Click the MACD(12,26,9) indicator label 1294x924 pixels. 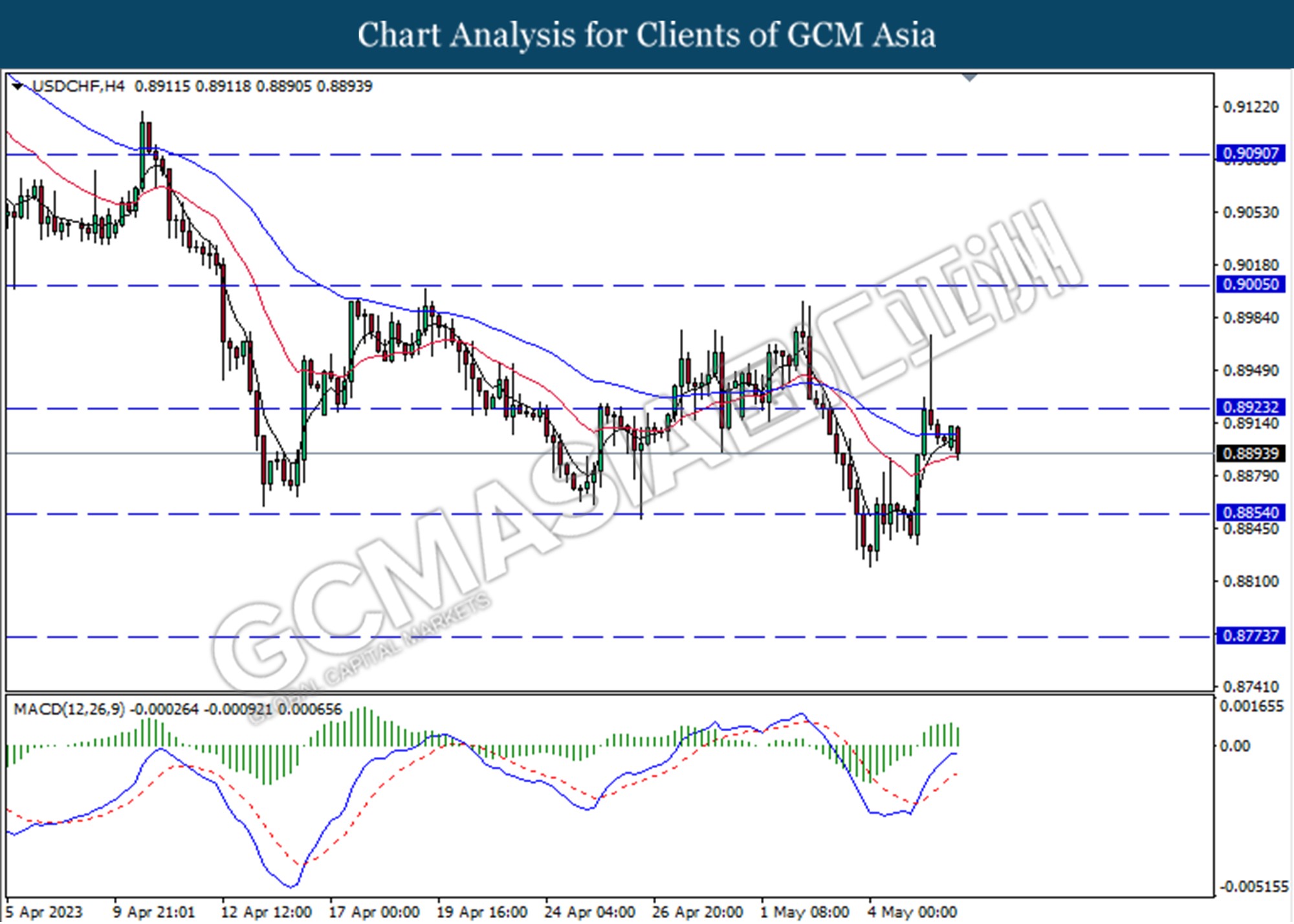click(69, 709)
